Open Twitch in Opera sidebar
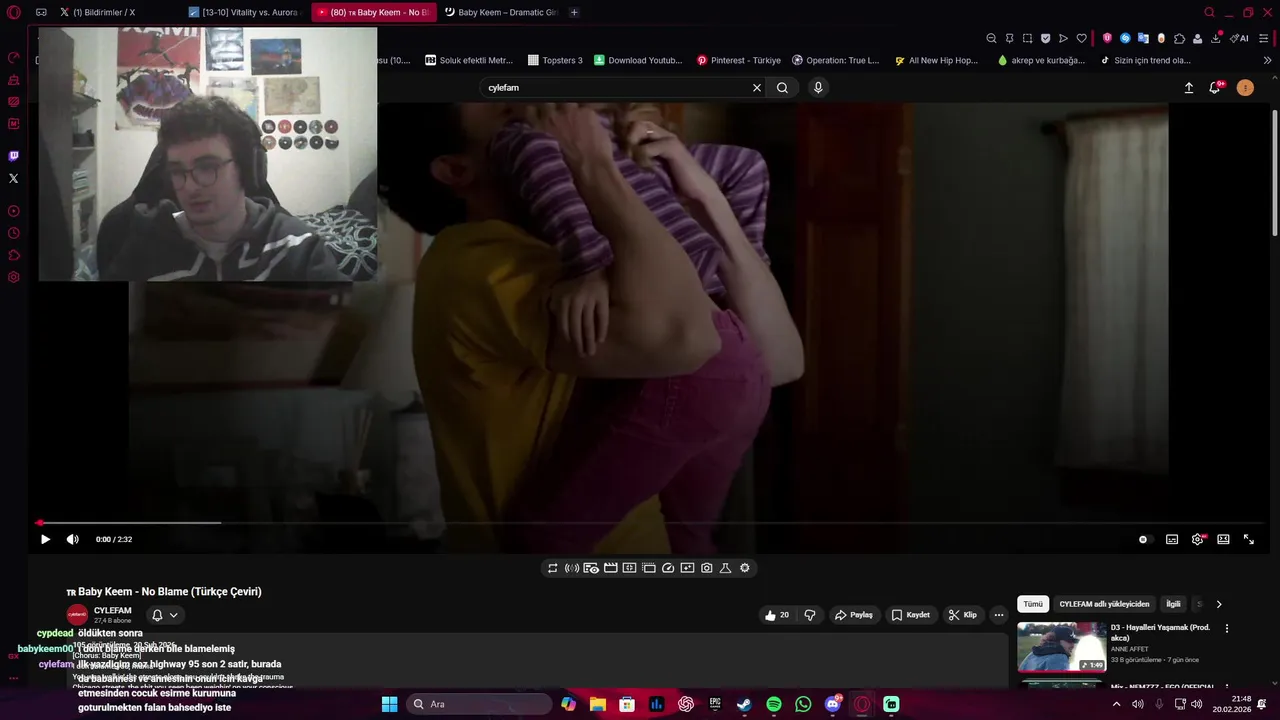Screen dimensions: 1280x720 pos(13,156)
